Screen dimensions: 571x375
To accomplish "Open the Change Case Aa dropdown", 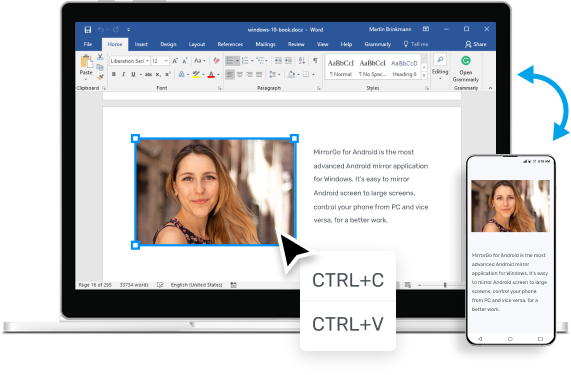I will (200, 61).
